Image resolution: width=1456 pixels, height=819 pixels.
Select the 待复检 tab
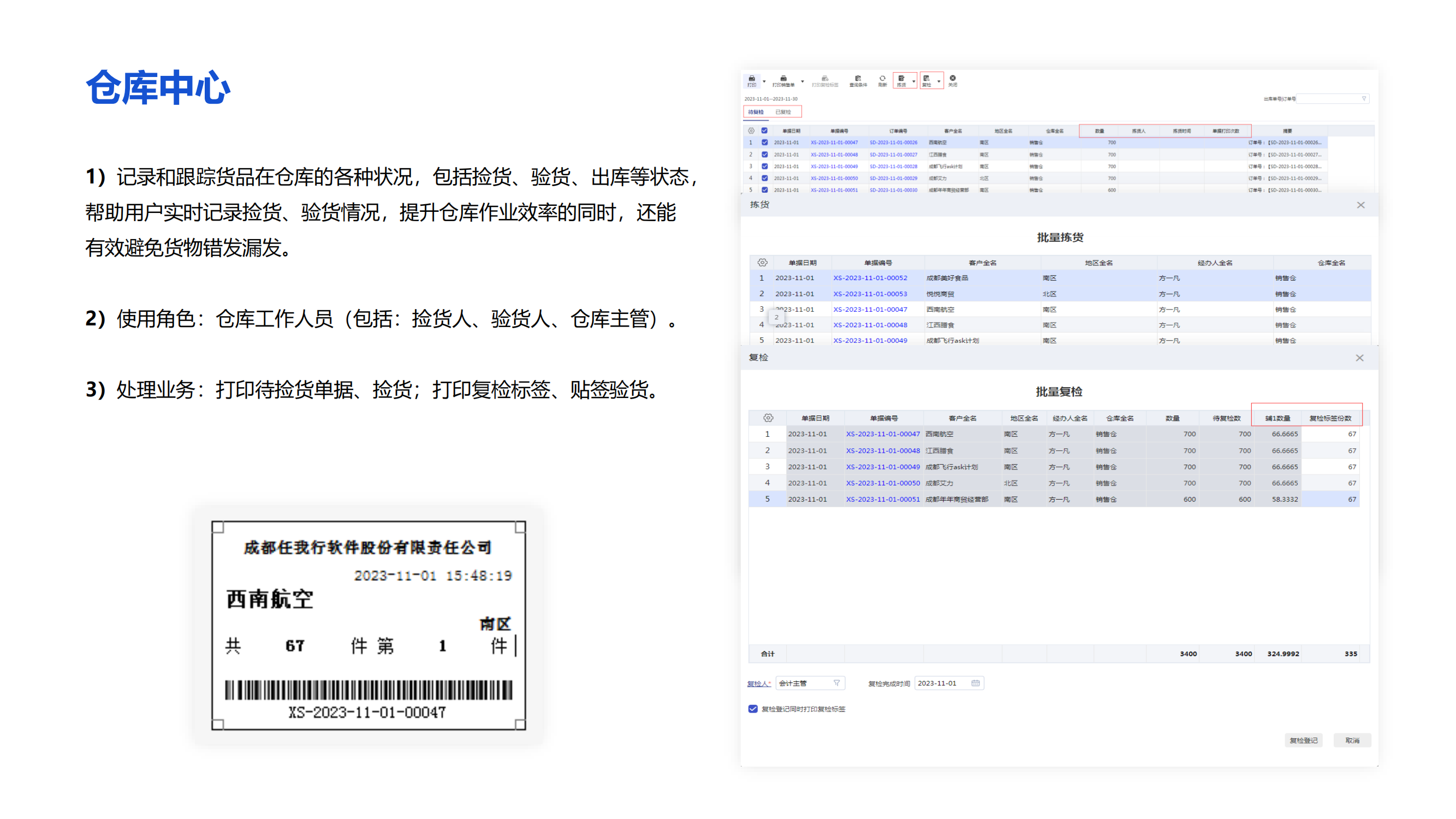756,112
